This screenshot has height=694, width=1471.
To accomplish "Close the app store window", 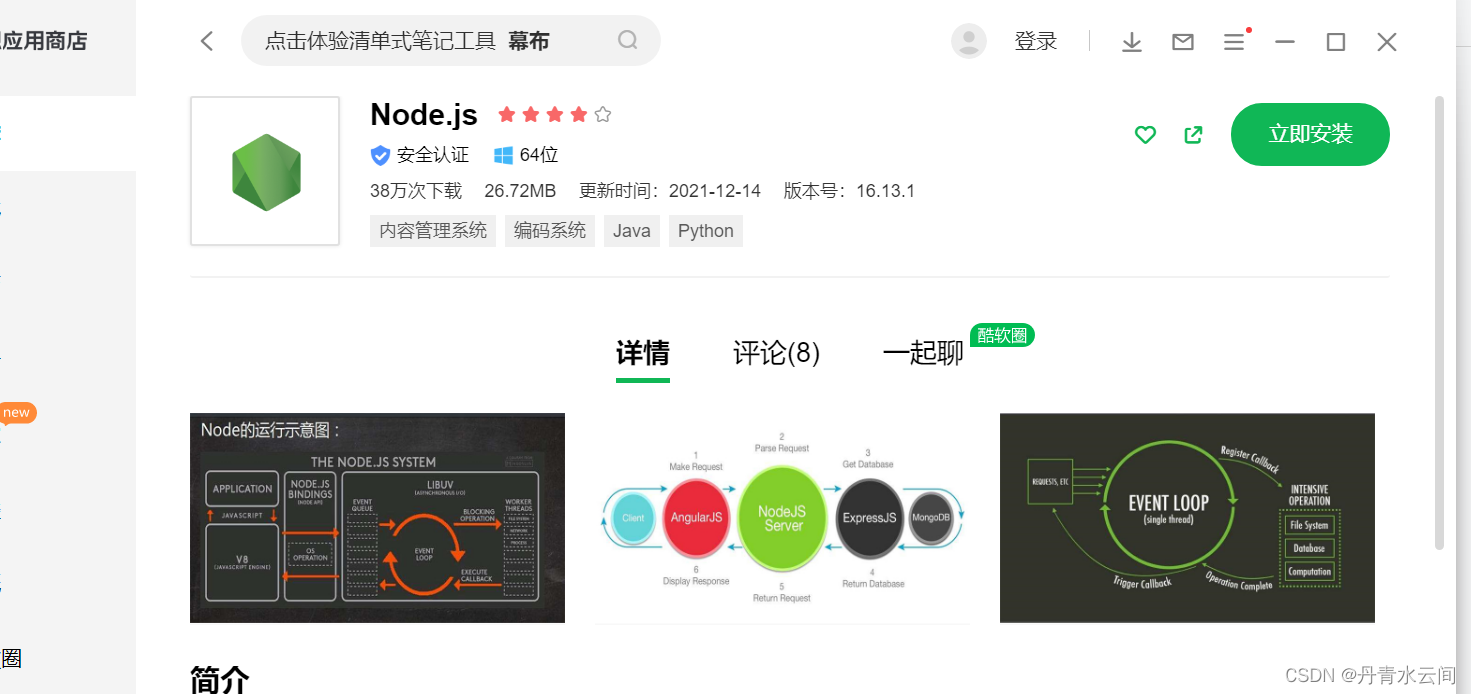I will tap(1387, 42).
